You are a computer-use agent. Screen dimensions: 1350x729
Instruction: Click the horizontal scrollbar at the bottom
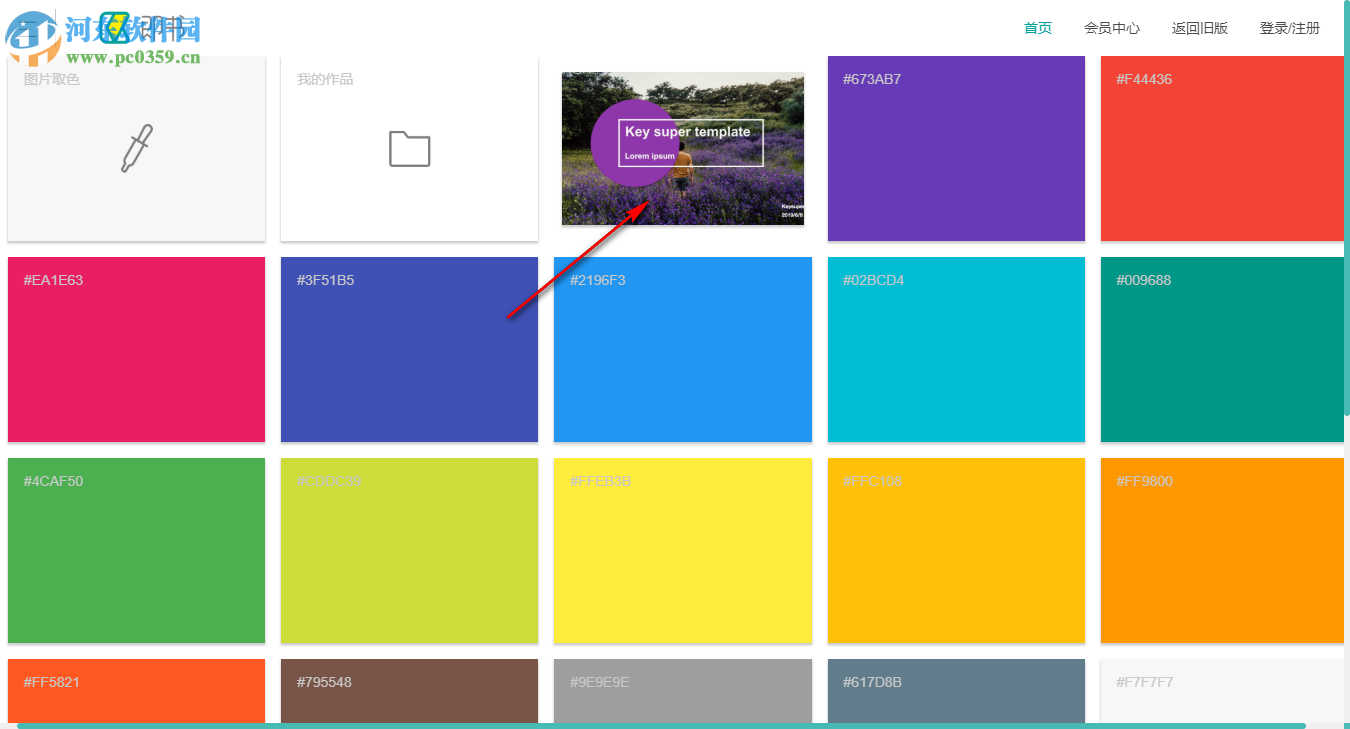point(661,725)
